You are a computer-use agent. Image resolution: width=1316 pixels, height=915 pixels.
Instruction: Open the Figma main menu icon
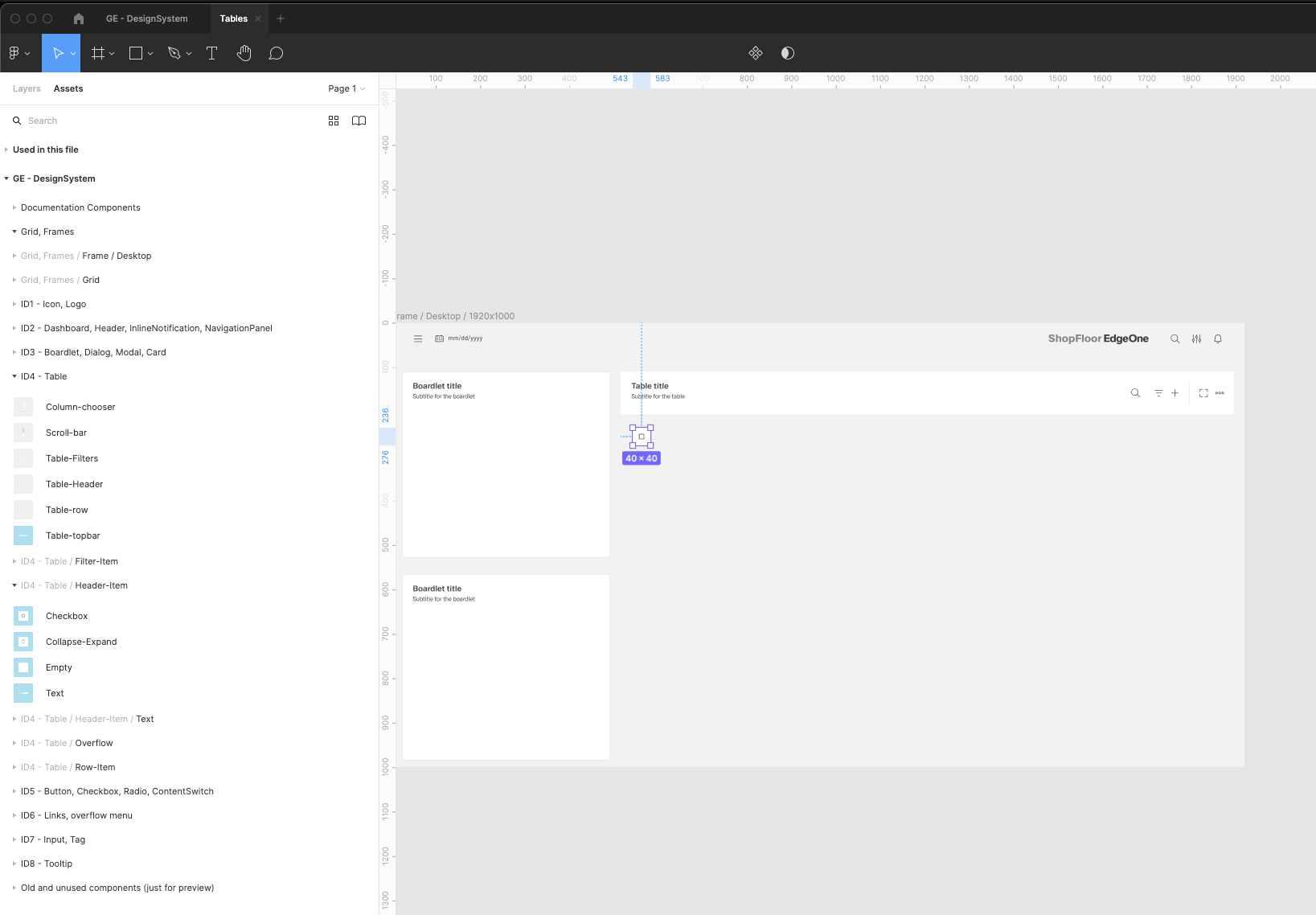click(14, 53)
